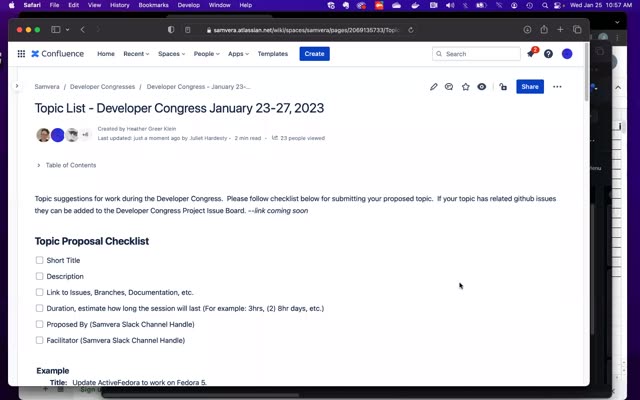Click the 23 people viewed text
The width and height of the screenshot is (640, 400).
tap(302, 138)
